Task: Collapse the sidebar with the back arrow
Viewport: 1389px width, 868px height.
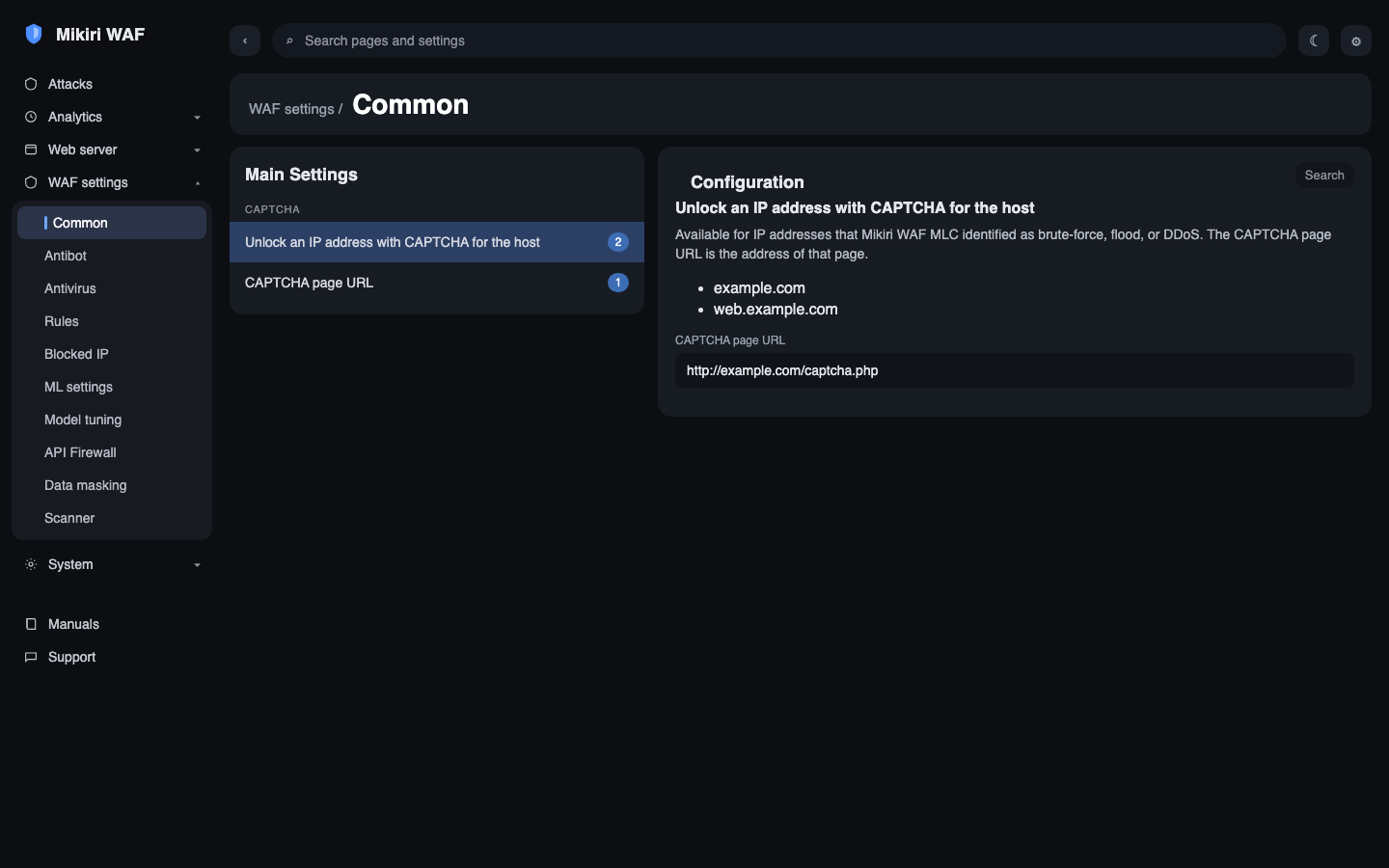Action: coord(245,41)
